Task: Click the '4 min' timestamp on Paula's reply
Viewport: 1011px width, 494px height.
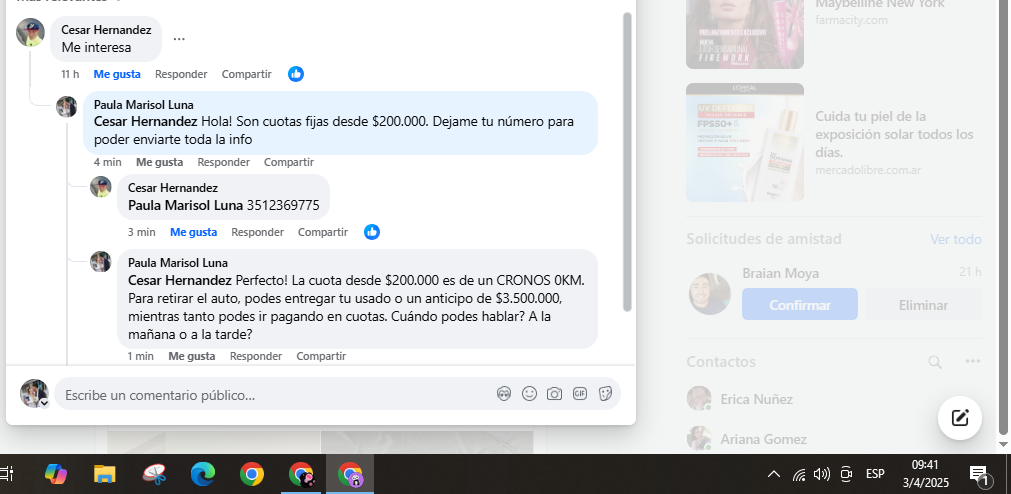Action: coord(108,163)
